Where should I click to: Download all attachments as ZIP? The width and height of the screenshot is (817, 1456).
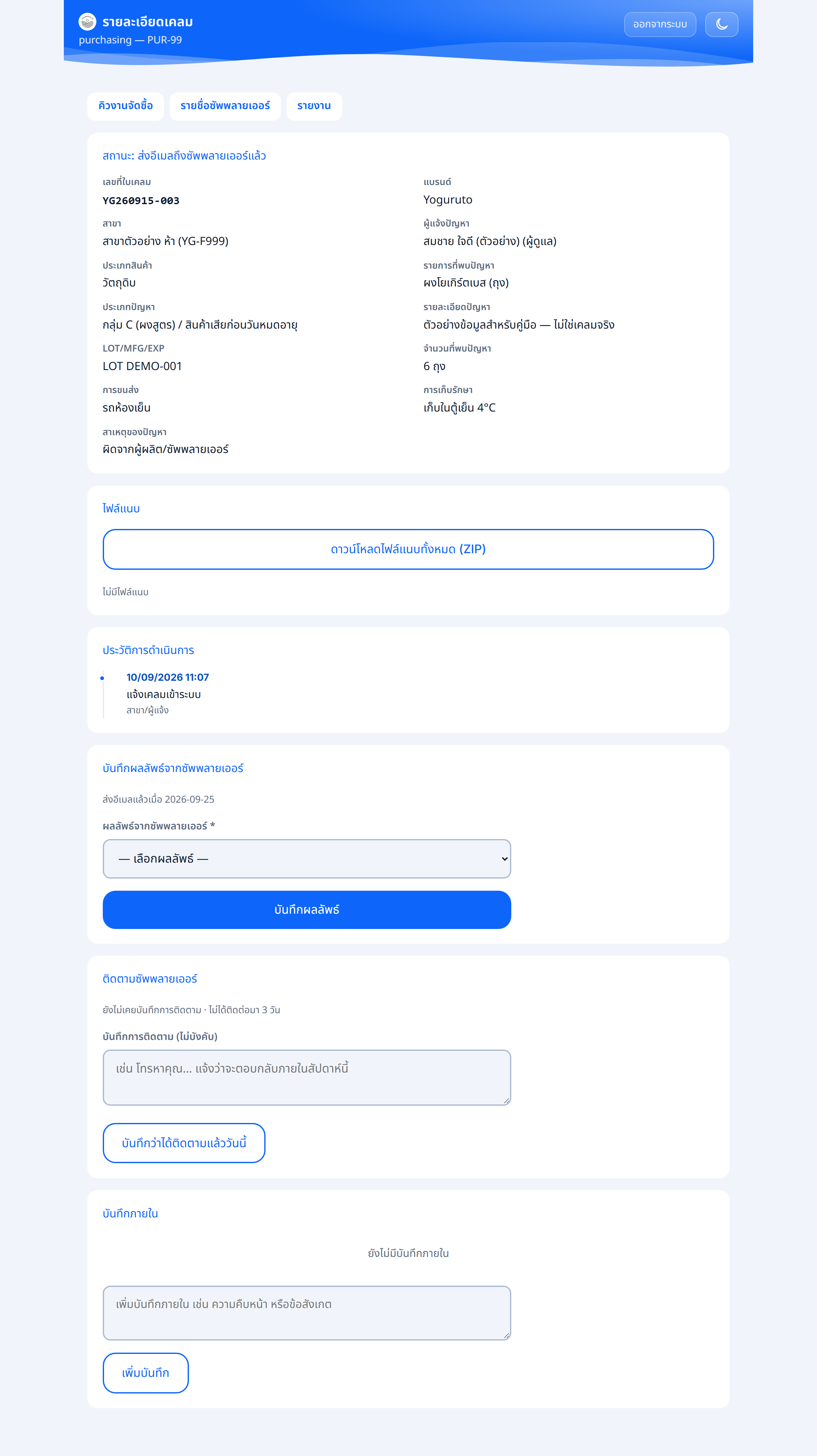(408, 549)
